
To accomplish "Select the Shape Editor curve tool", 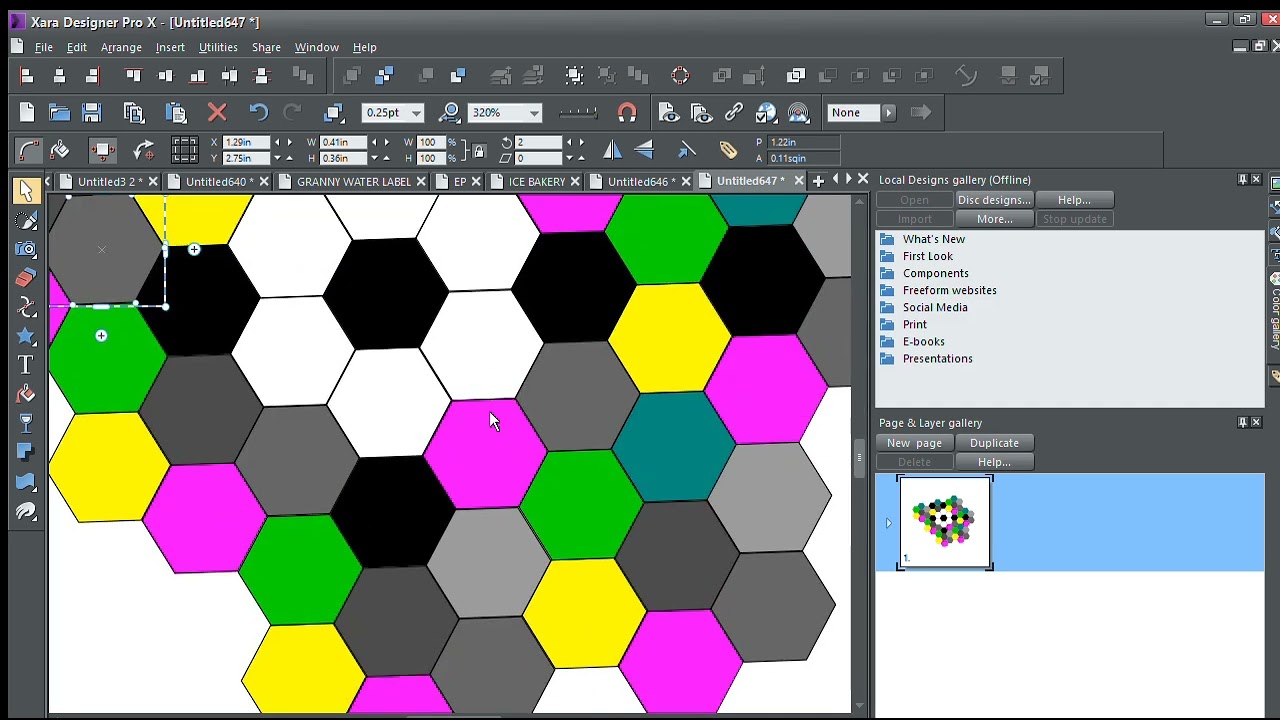I will 26,307.
